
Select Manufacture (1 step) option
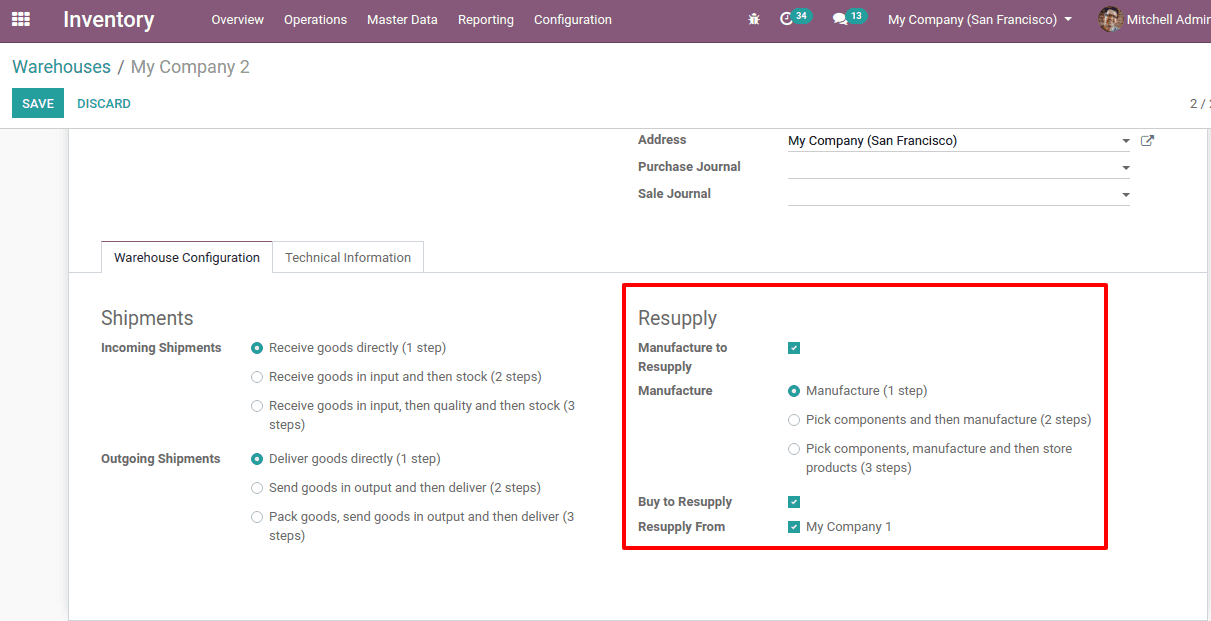tap(794, 391)
